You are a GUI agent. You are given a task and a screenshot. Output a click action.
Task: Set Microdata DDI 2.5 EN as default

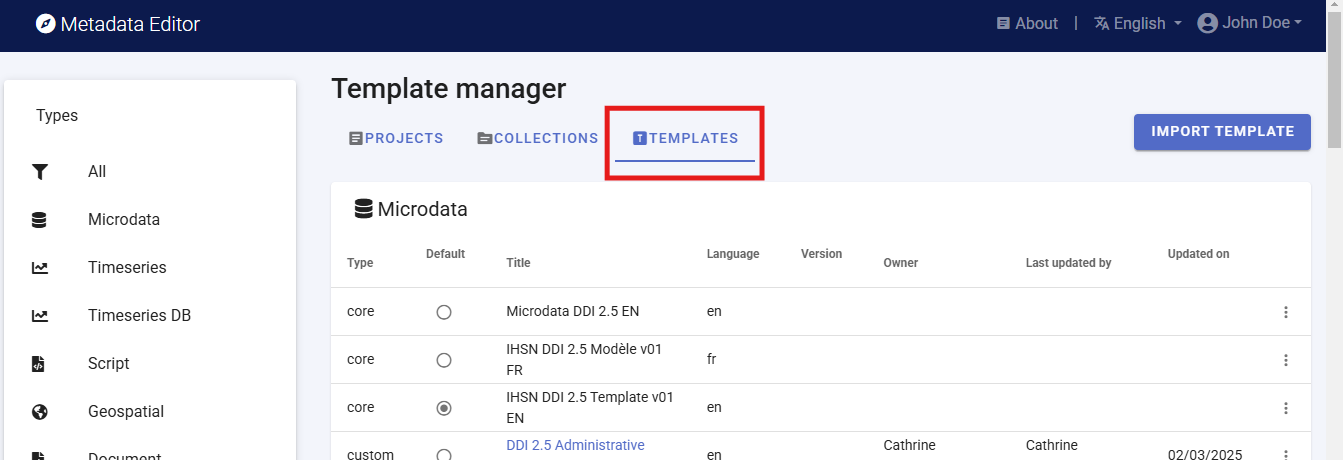[x=444, y=312]
